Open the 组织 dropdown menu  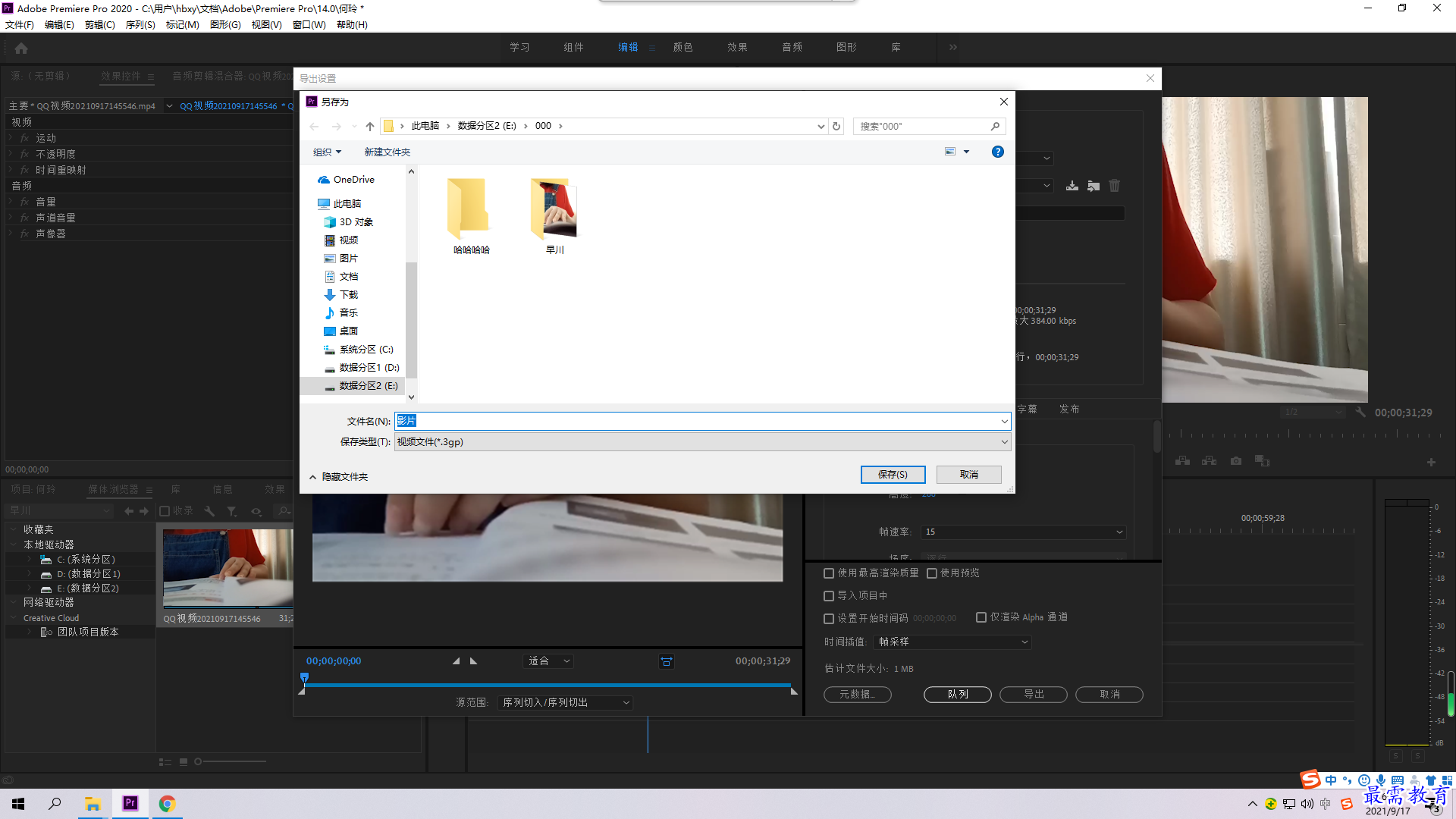(328, 152)
